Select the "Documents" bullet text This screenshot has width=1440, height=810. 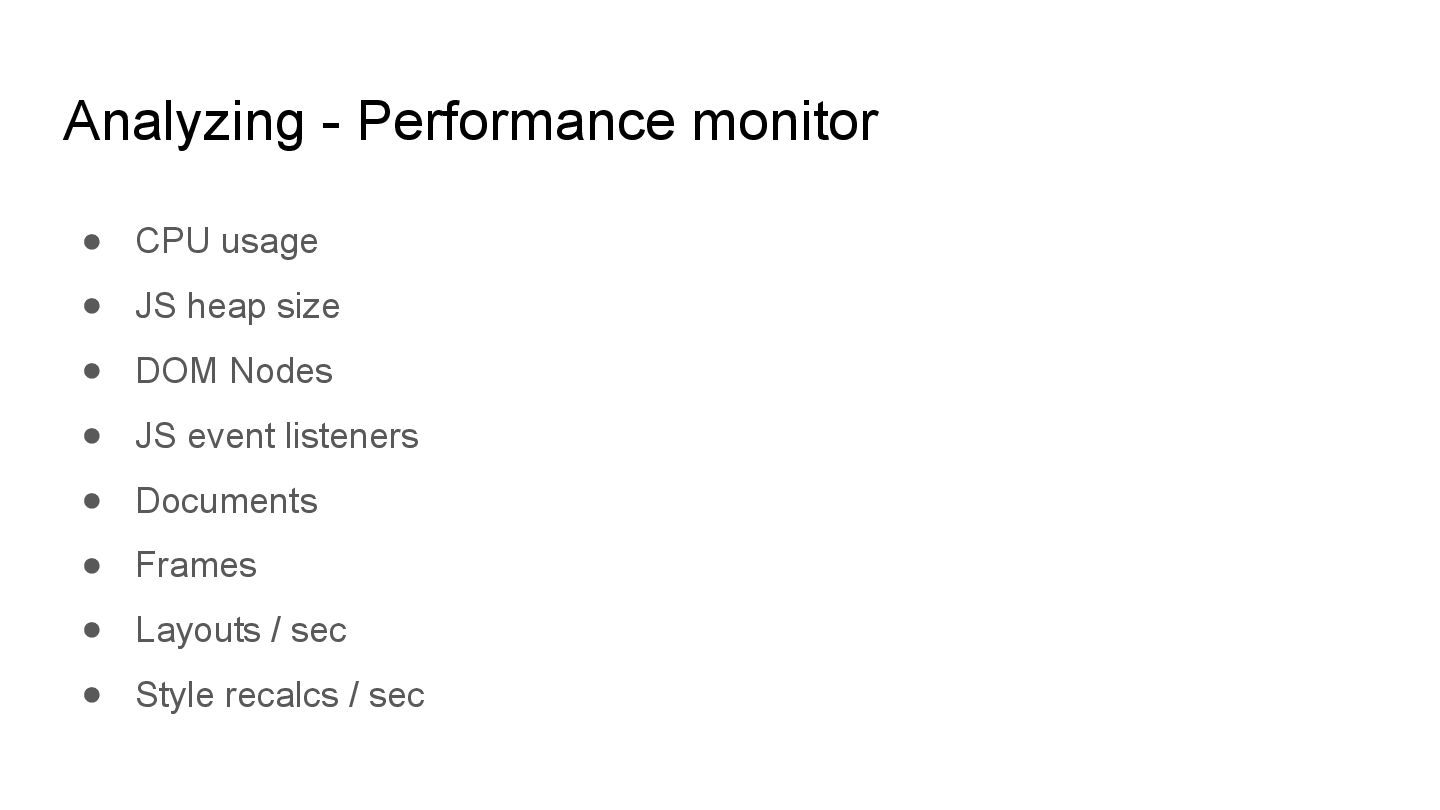point(226,501)
